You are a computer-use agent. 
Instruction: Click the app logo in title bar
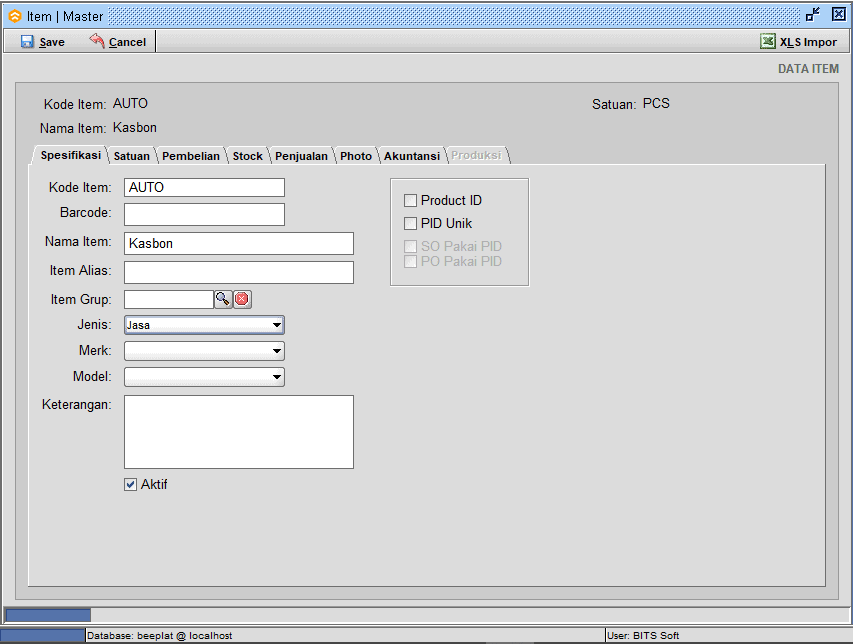[14, 16]
